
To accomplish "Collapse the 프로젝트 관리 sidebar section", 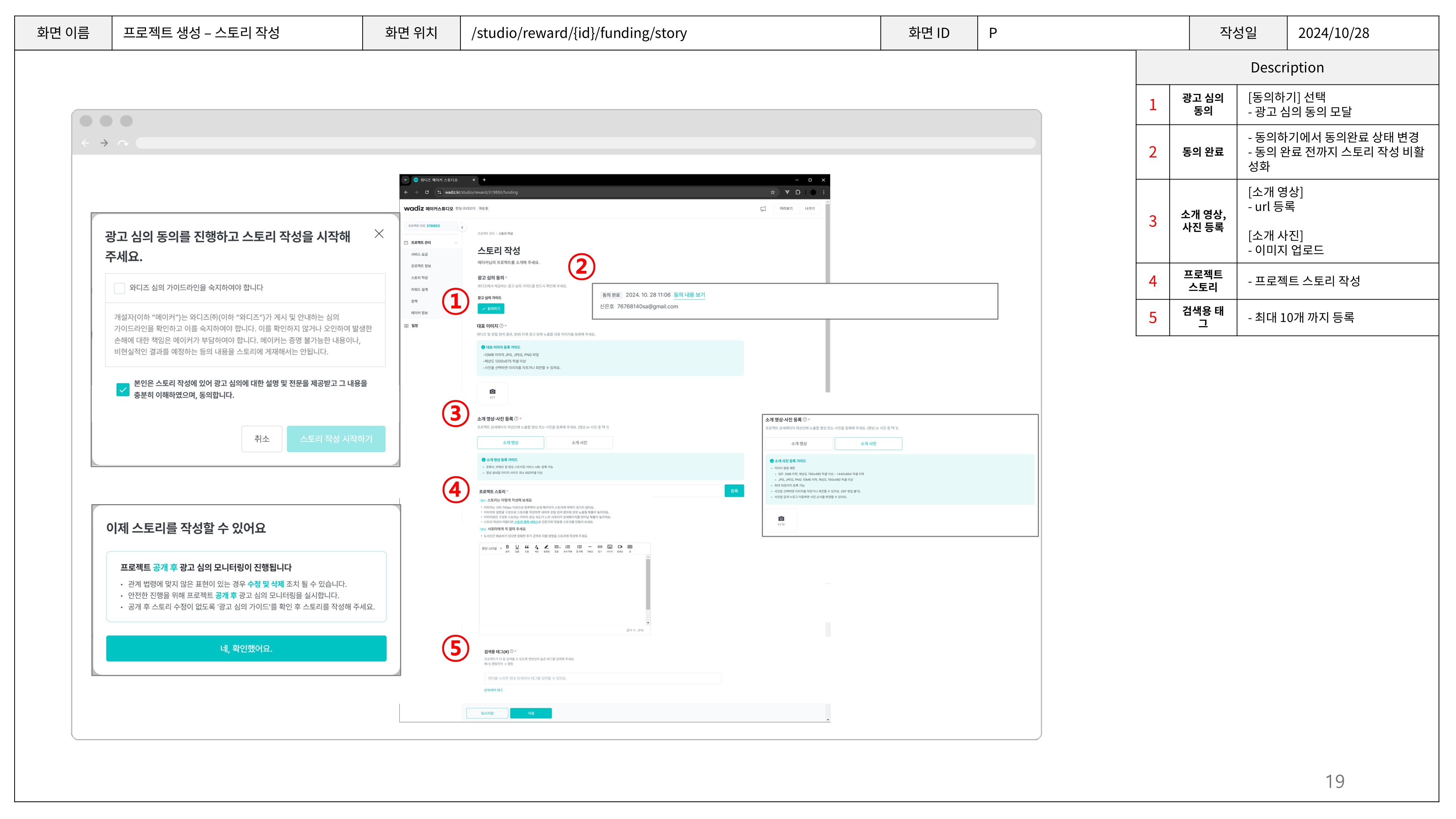I will coord(456,242).
